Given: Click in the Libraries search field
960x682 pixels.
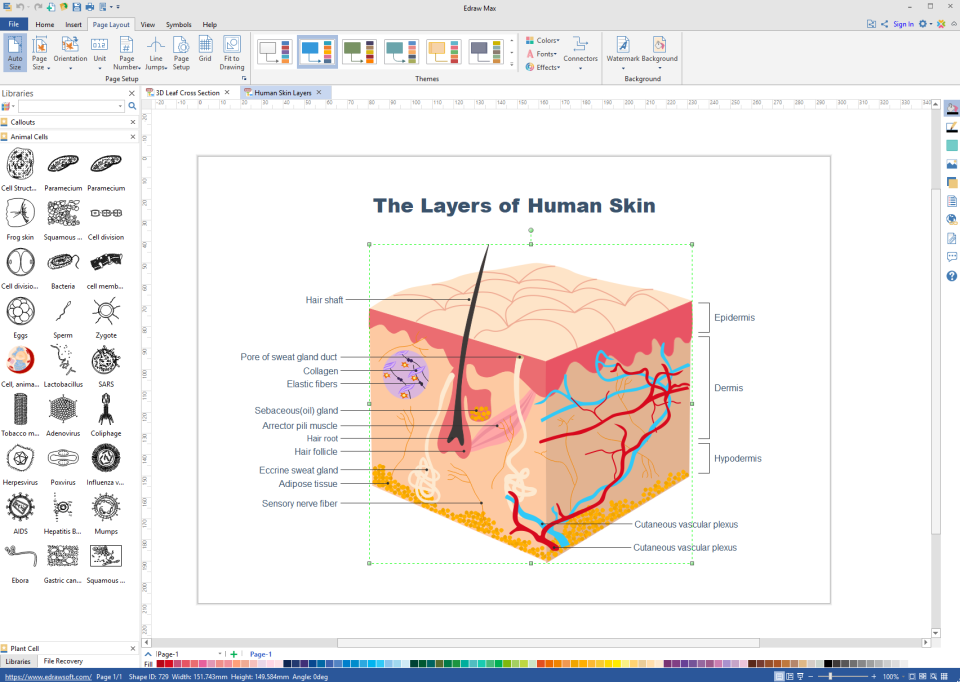Looking at the screenshot, I should 71,106.
